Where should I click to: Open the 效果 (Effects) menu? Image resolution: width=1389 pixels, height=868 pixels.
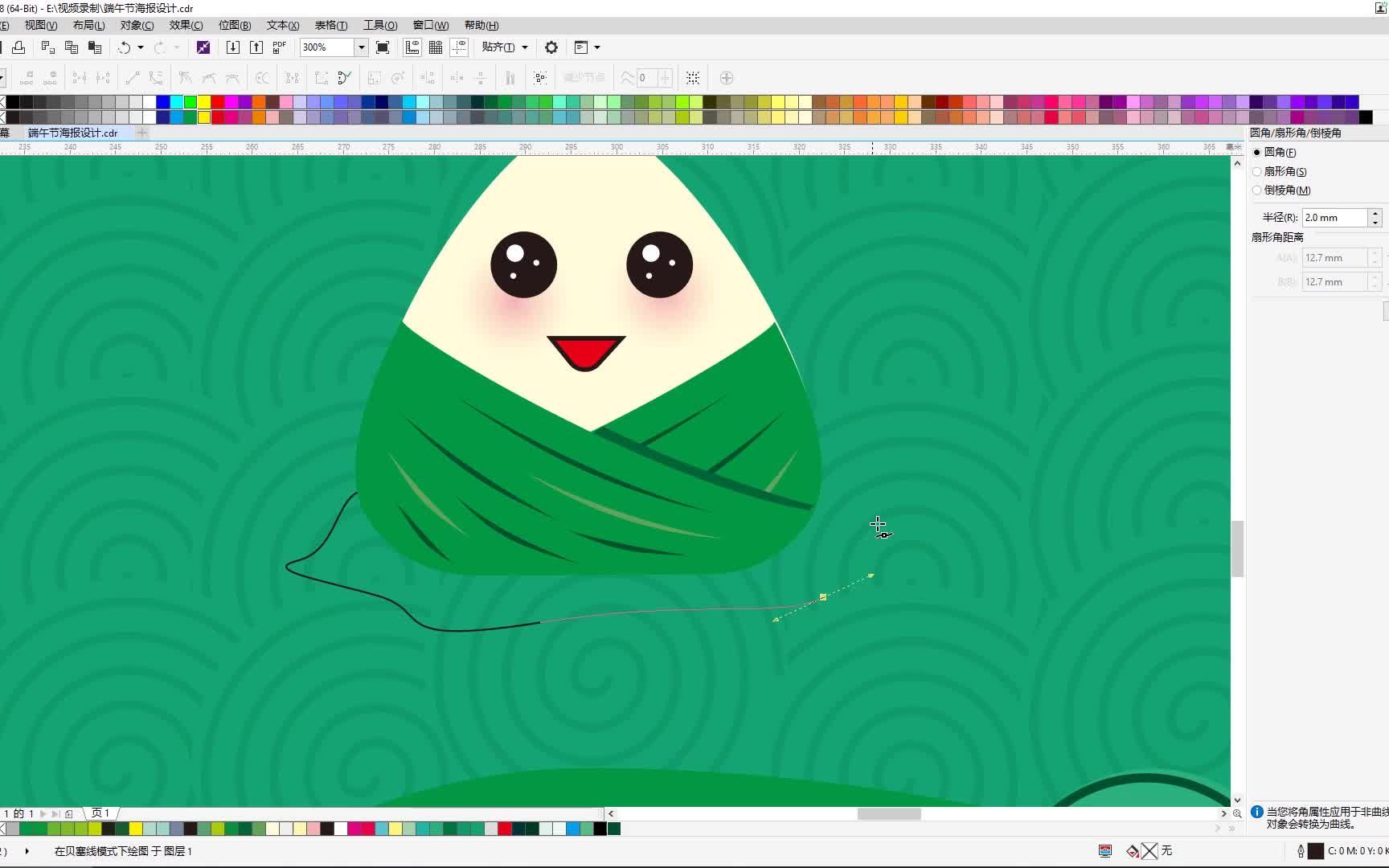(186, 25)
